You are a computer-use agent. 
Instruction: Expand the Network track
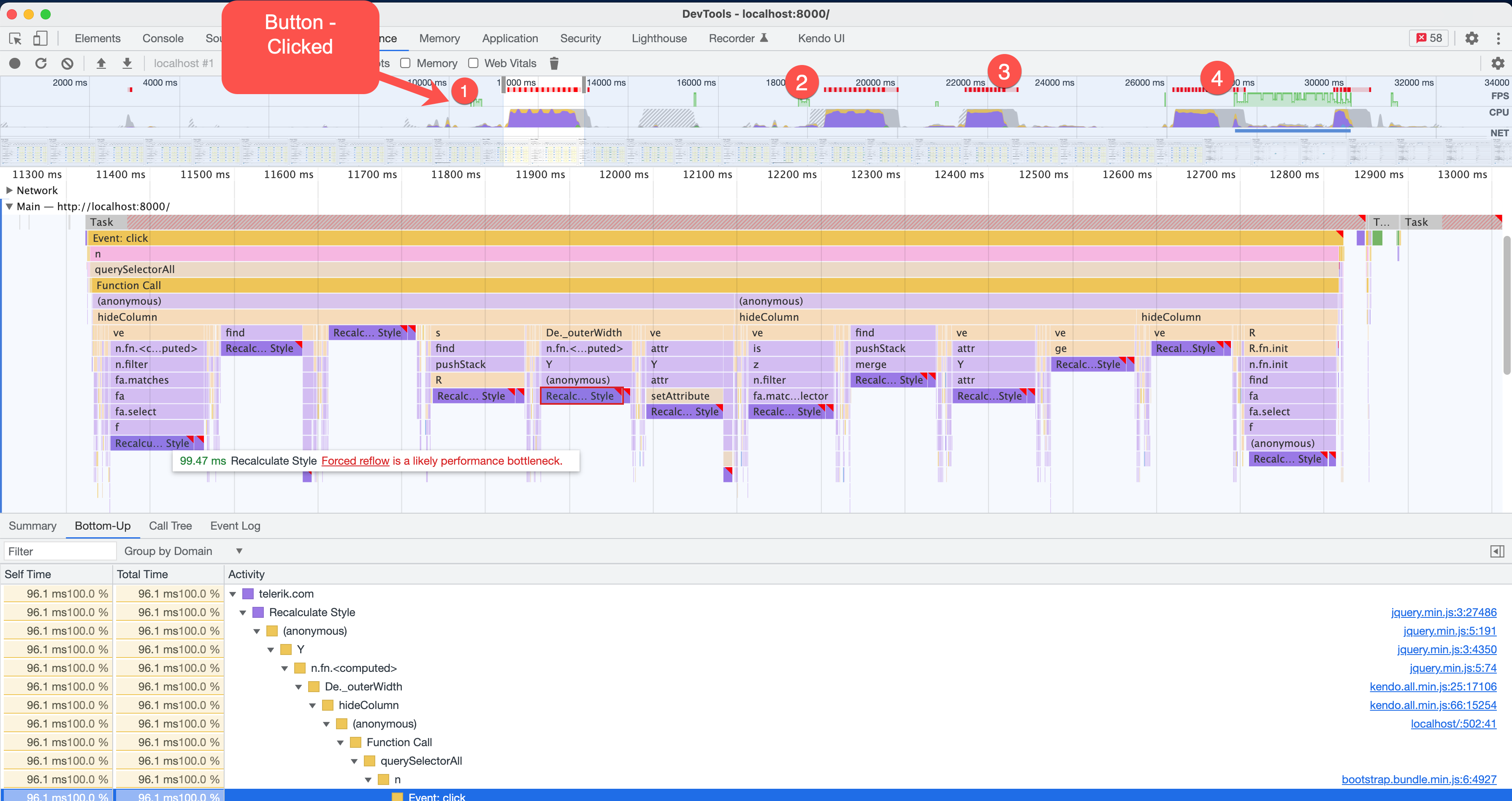[9, 190]
